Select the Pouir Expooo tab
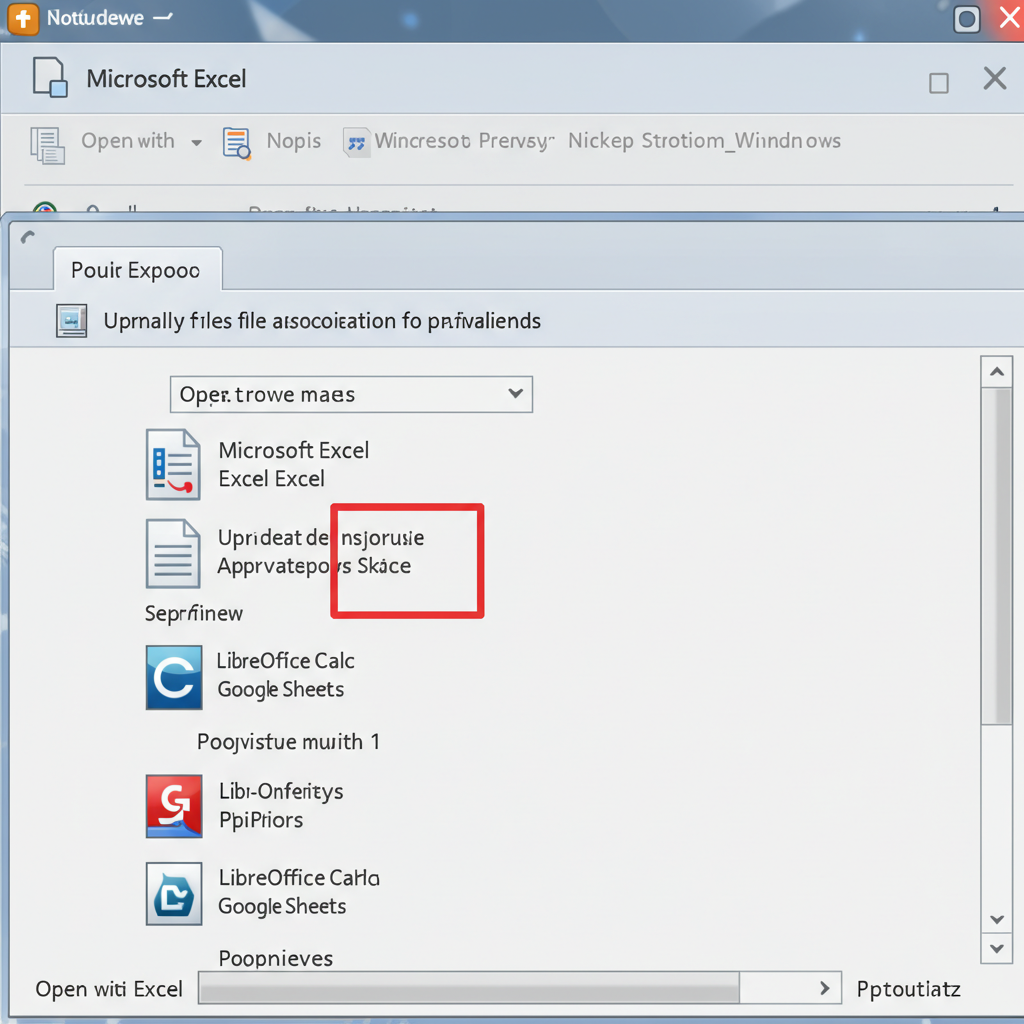 click(137, 269)
